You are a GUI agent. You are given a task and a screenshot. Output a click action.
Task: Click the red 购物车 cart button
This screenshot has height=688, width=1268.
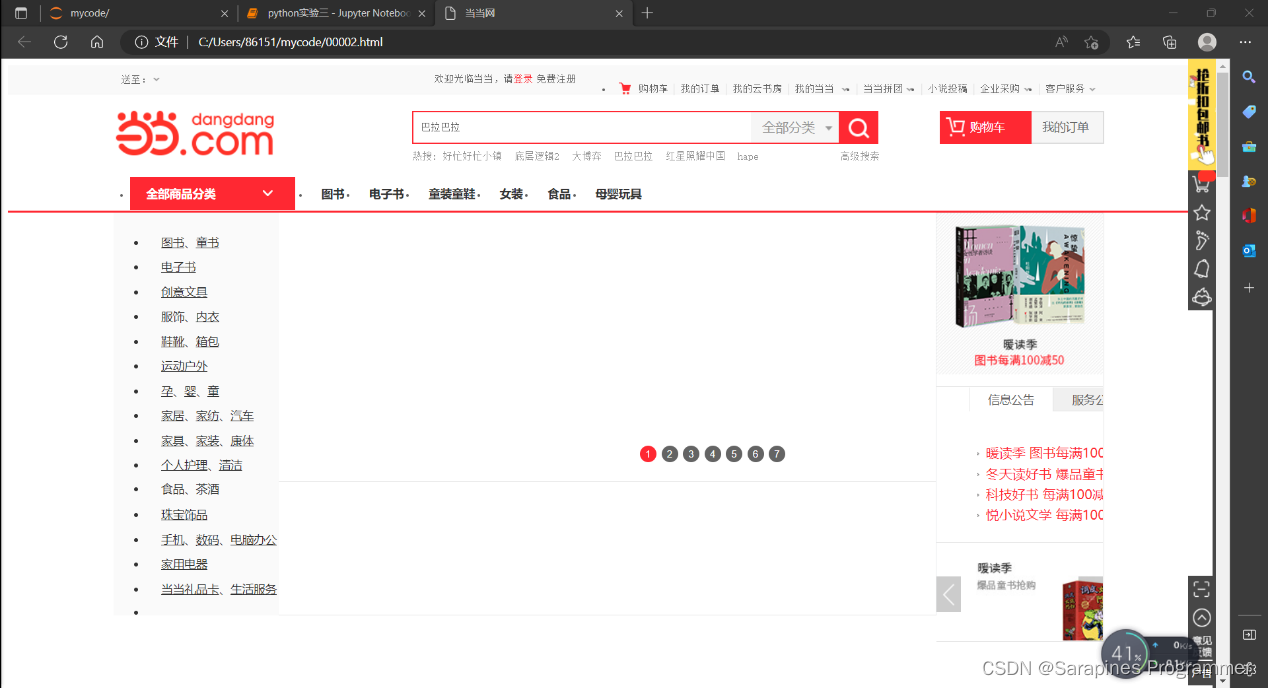(985, 128)
